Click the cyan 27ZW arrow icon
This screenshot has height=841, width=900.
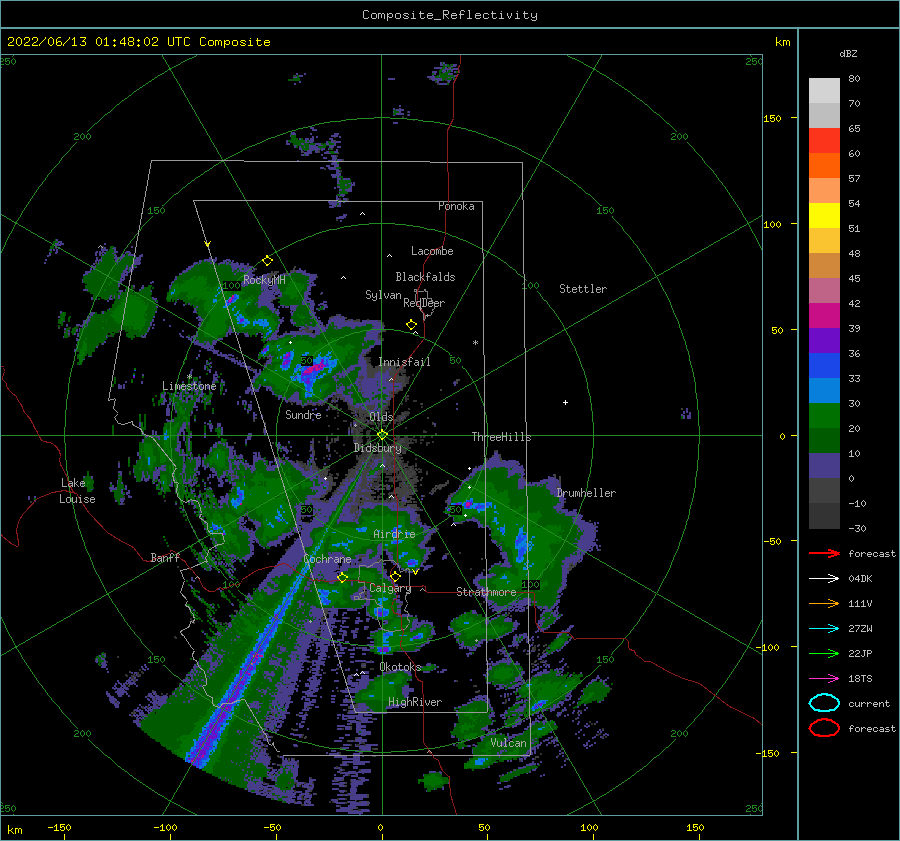click(824, 629)
